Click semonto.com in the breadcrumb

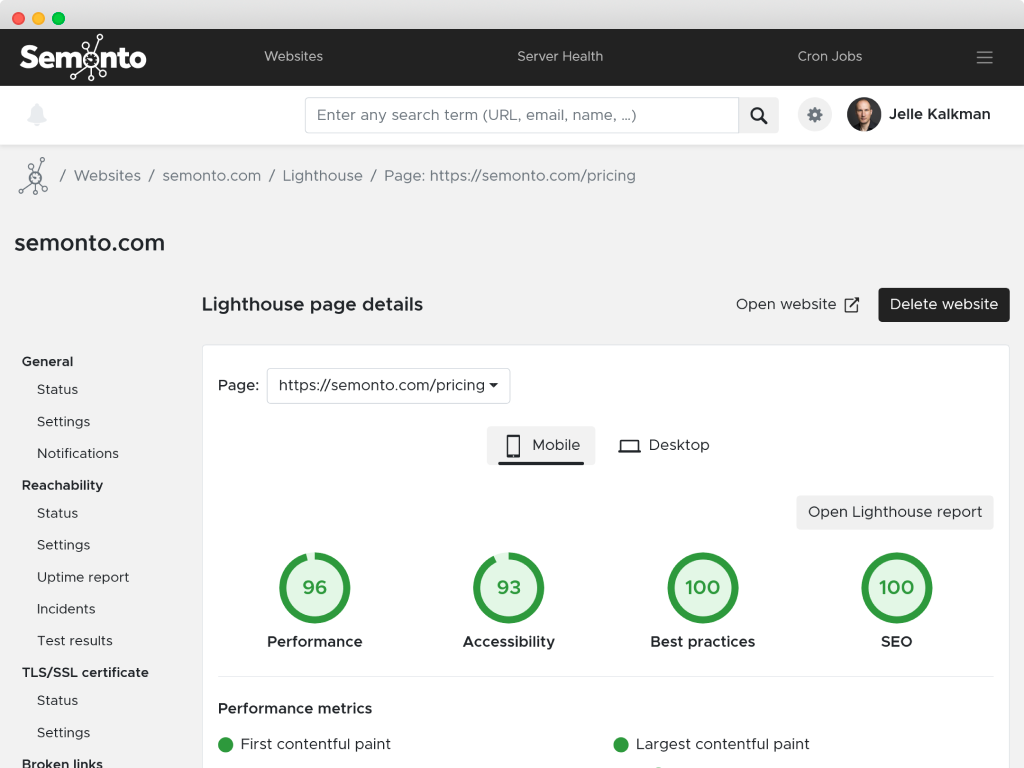click(212, 176)
